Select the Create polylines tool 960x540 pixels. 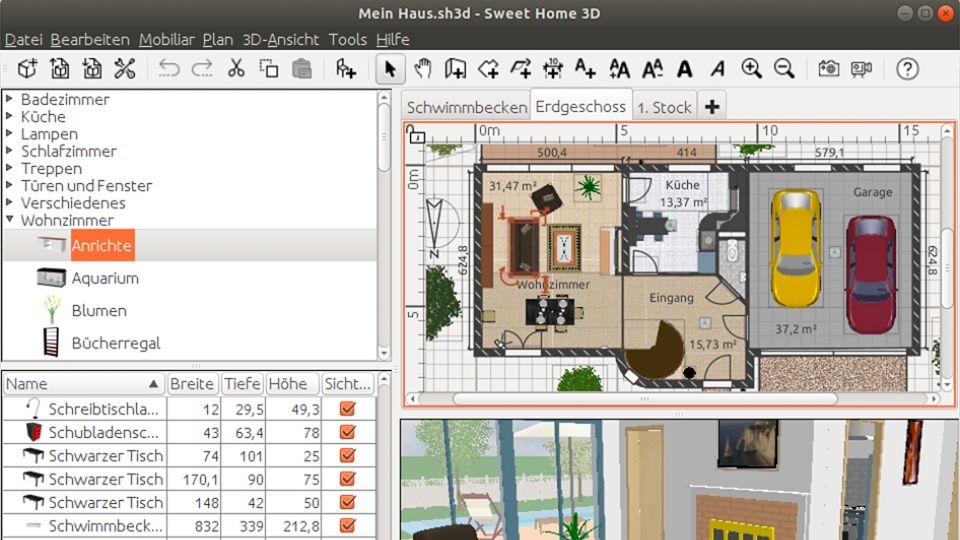[x=520, y=69]
